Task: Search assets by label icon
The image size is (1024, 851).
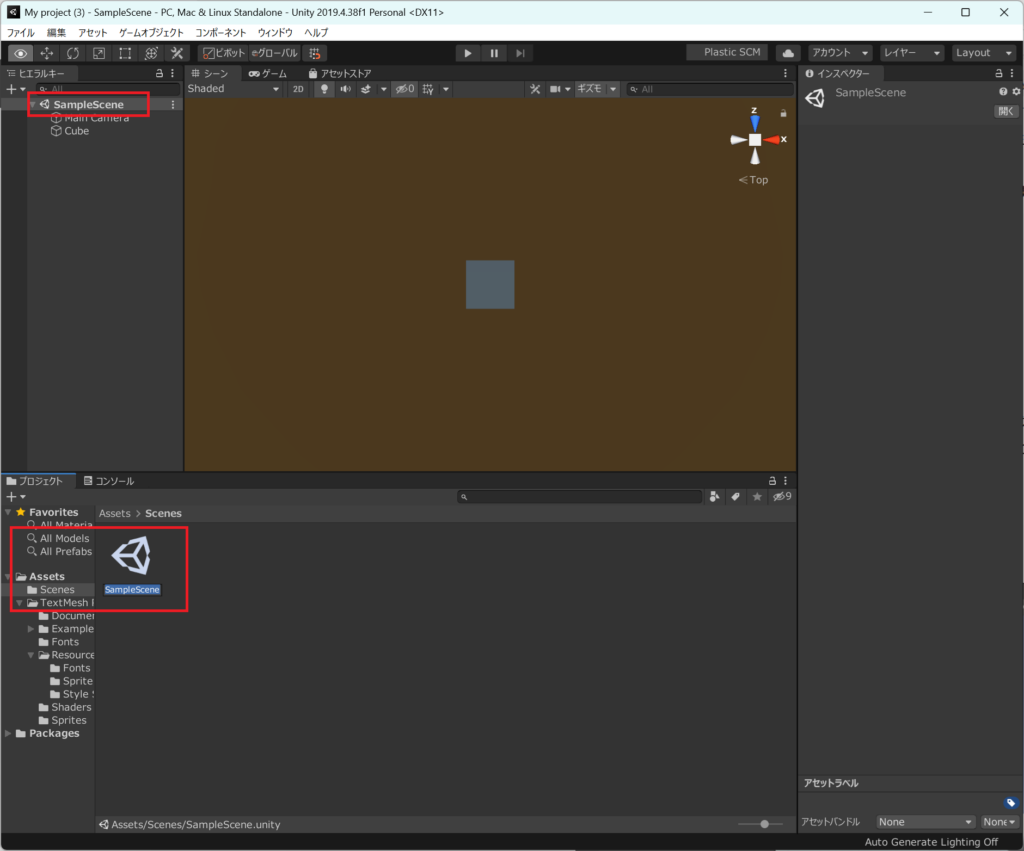Action: [x=735, y=497]
